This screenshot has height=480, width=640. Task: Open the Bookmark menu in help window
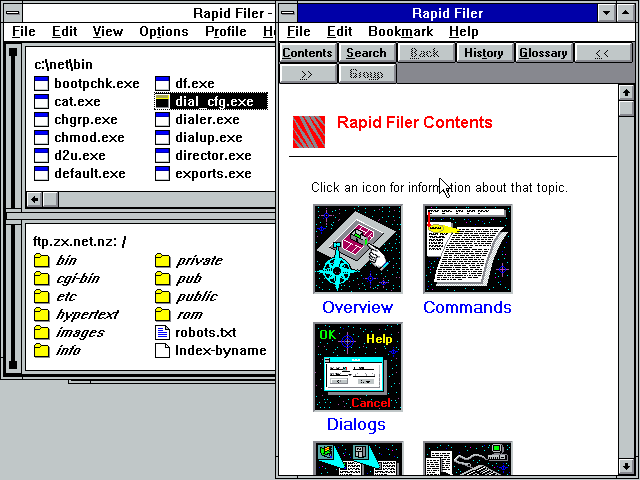pos(401,31)
